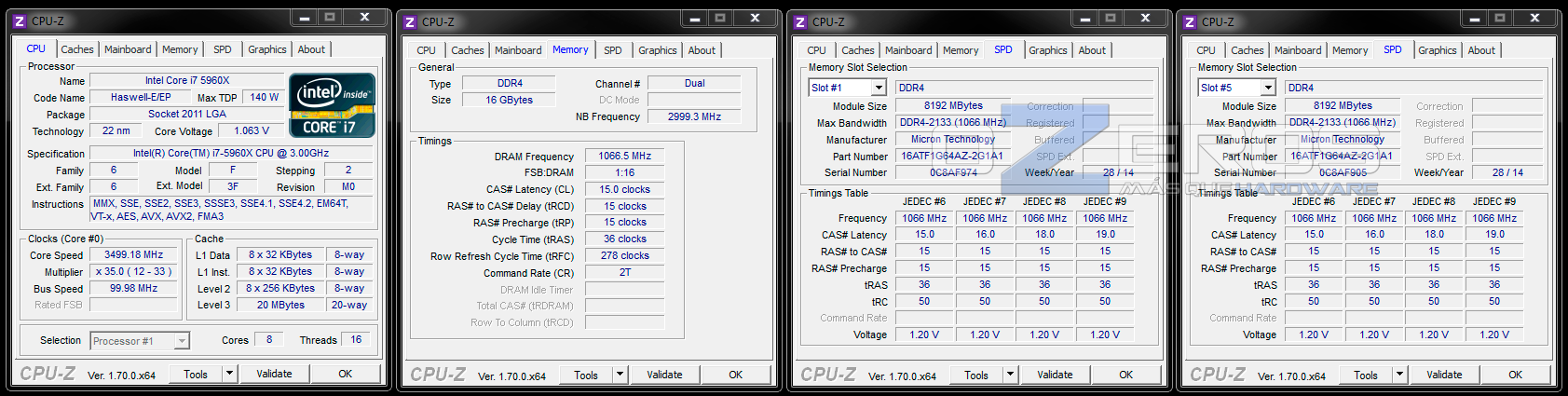Click the Tools button in the CPU window

pos(196,374)
